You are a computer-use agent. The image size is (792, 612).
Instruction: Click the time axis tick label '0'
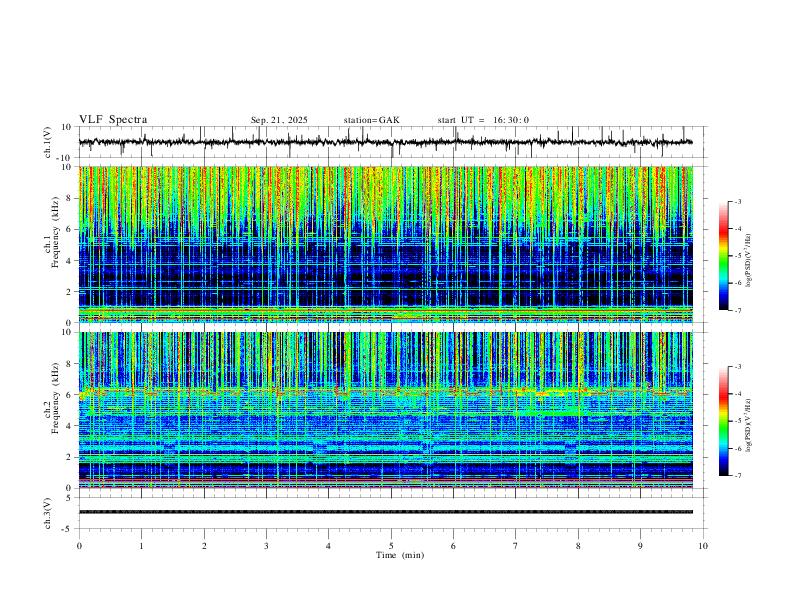pyautogui.click(x=79, y=546)
